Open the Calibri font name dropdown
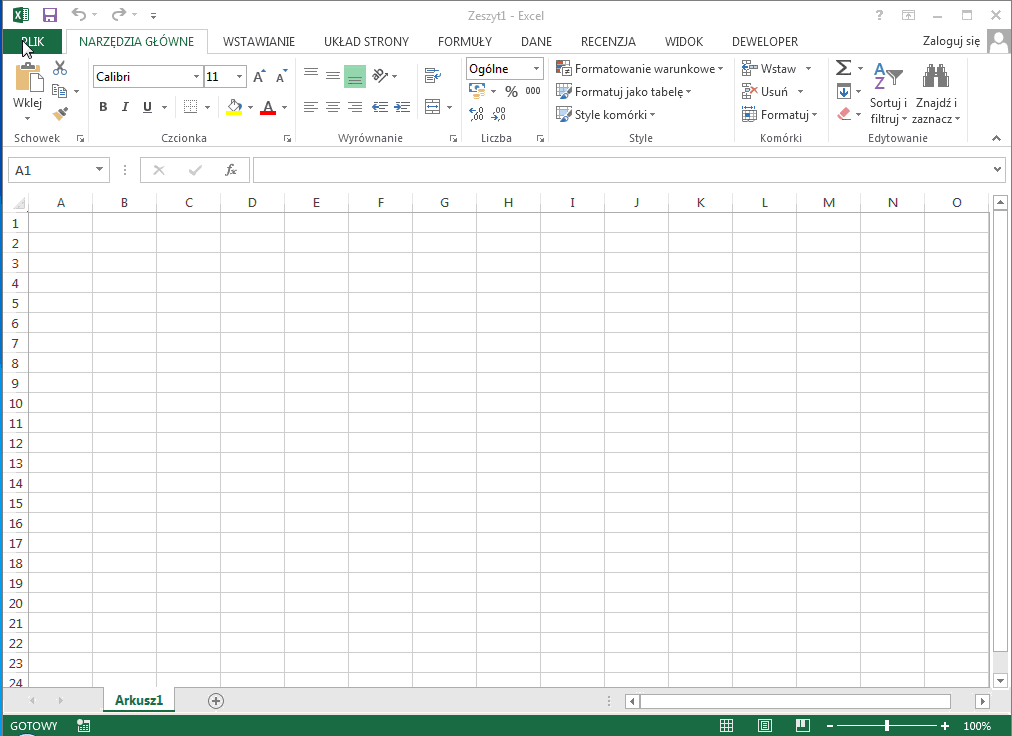 pos(196,77)
